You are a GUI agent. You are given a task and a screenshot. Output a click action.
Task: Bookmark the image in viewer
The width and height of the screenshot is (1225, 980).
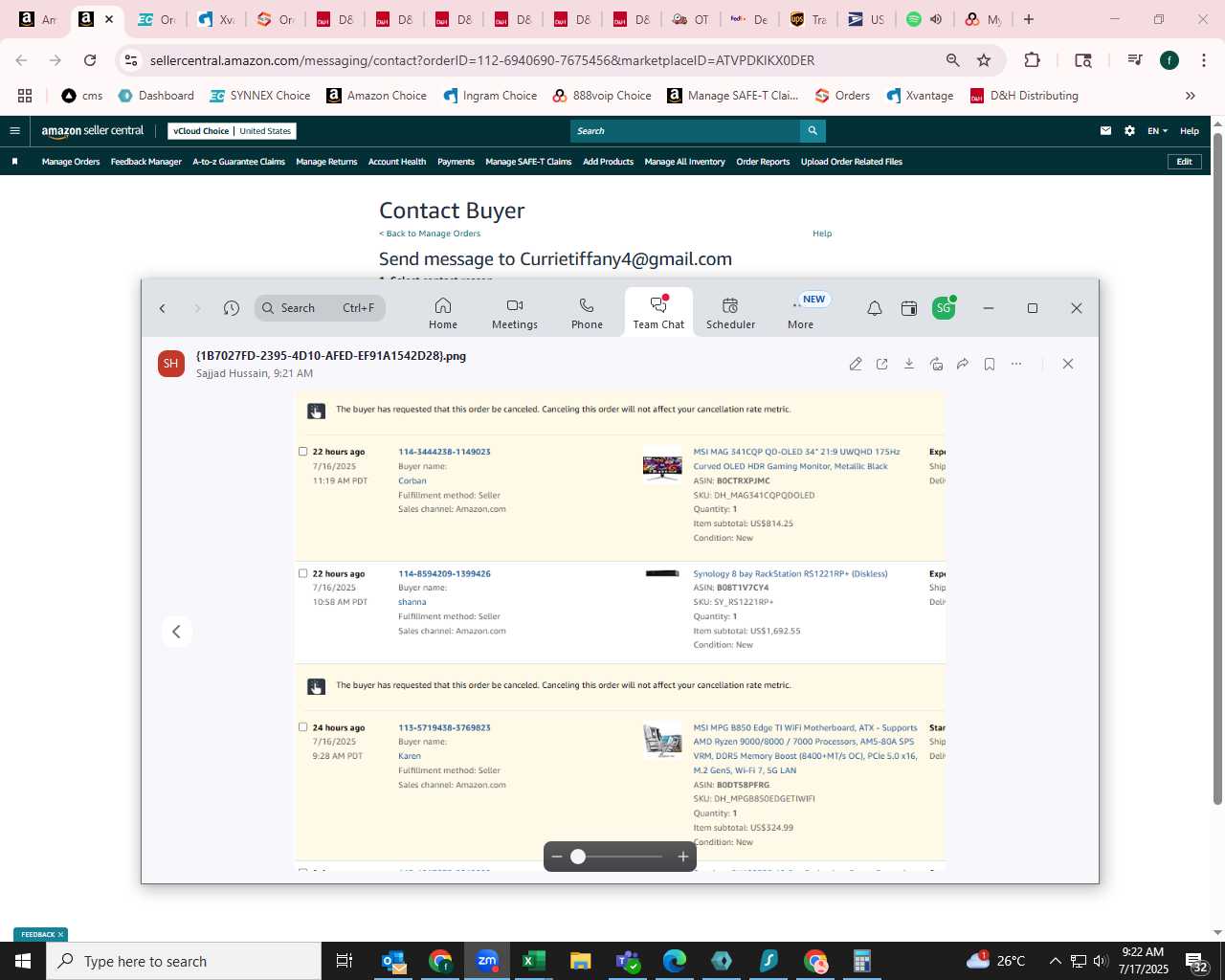point(990,364)
